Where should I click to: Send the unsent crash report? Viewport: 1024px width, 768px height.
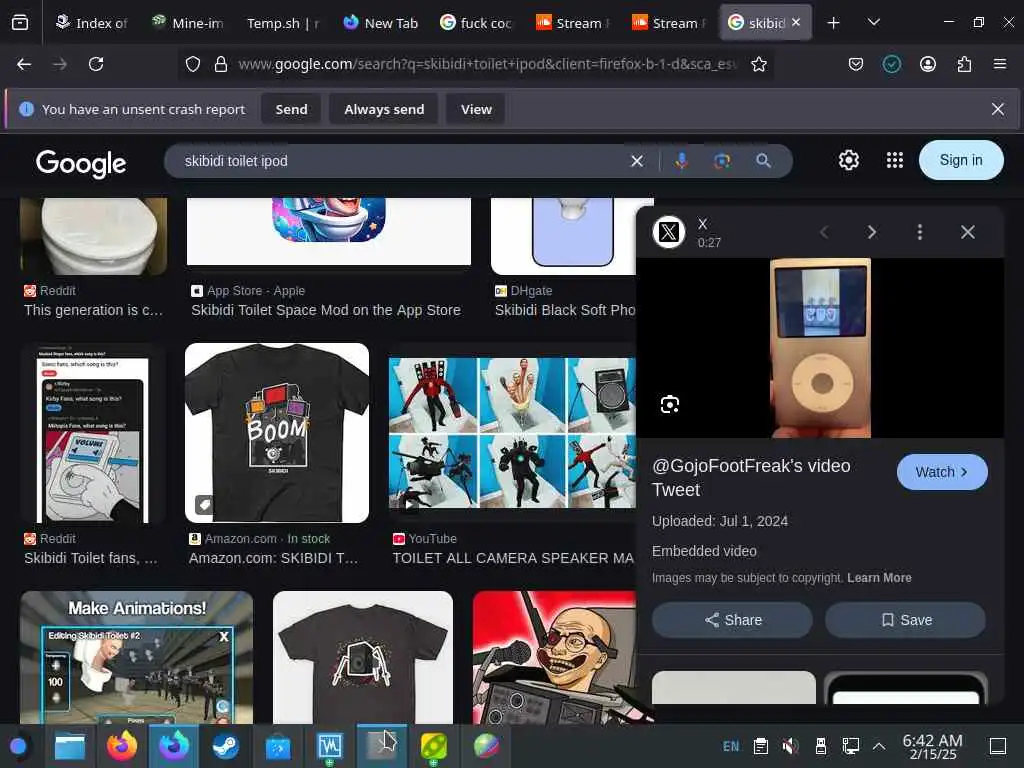(291, 109)
